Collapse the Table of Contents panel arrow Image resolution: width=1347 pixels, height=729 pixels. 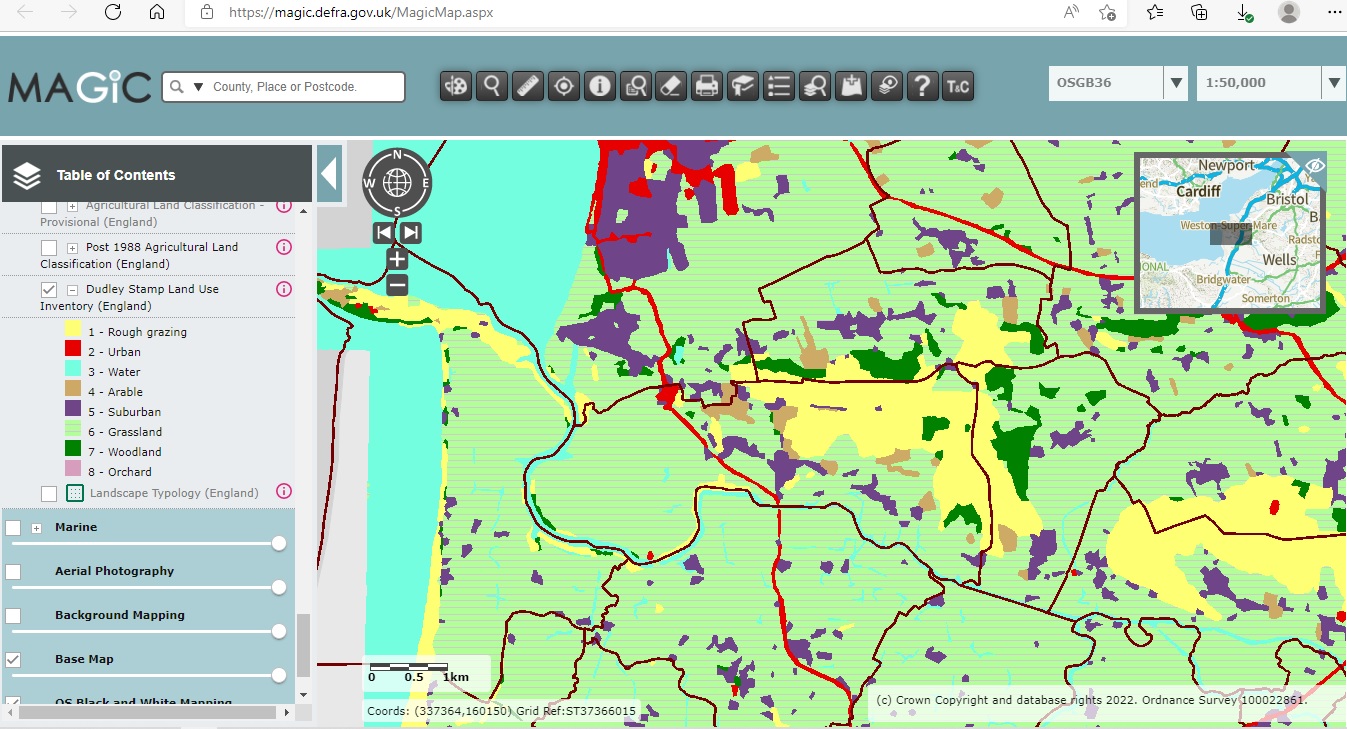pos(328,175)
